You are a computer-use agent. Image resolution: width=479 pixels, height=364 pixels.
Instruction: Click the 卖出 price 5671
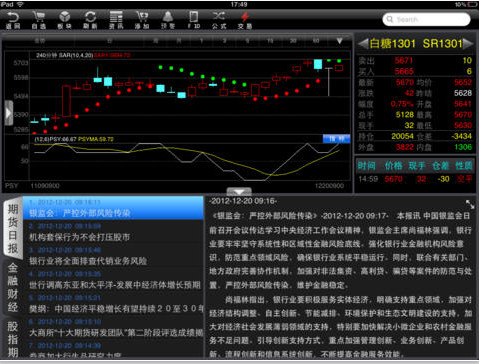click(x=404, y=60)
